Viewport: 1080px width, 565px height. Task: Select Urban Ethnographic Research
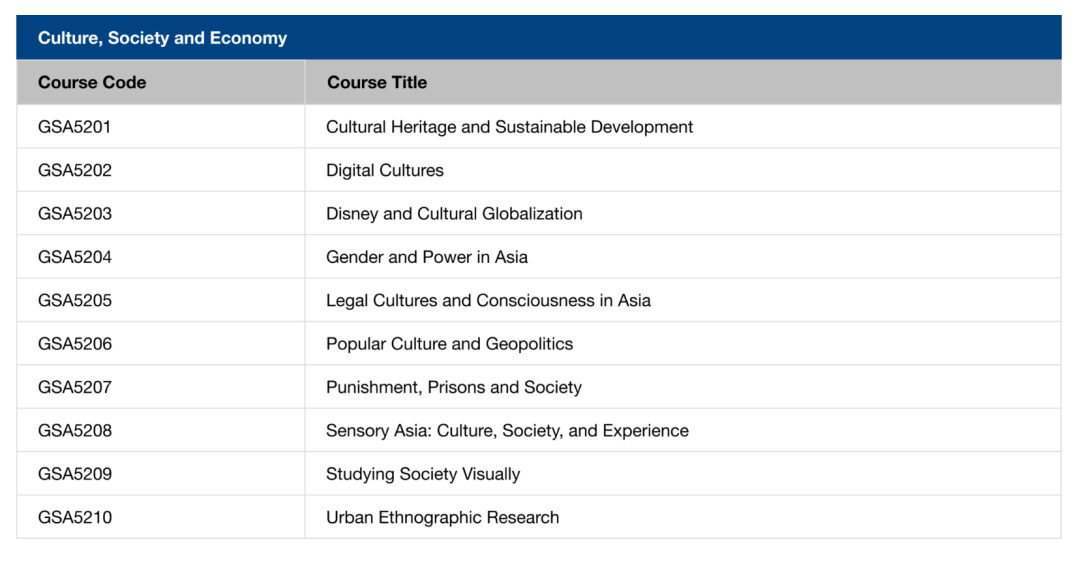click(x=442, y=517)
